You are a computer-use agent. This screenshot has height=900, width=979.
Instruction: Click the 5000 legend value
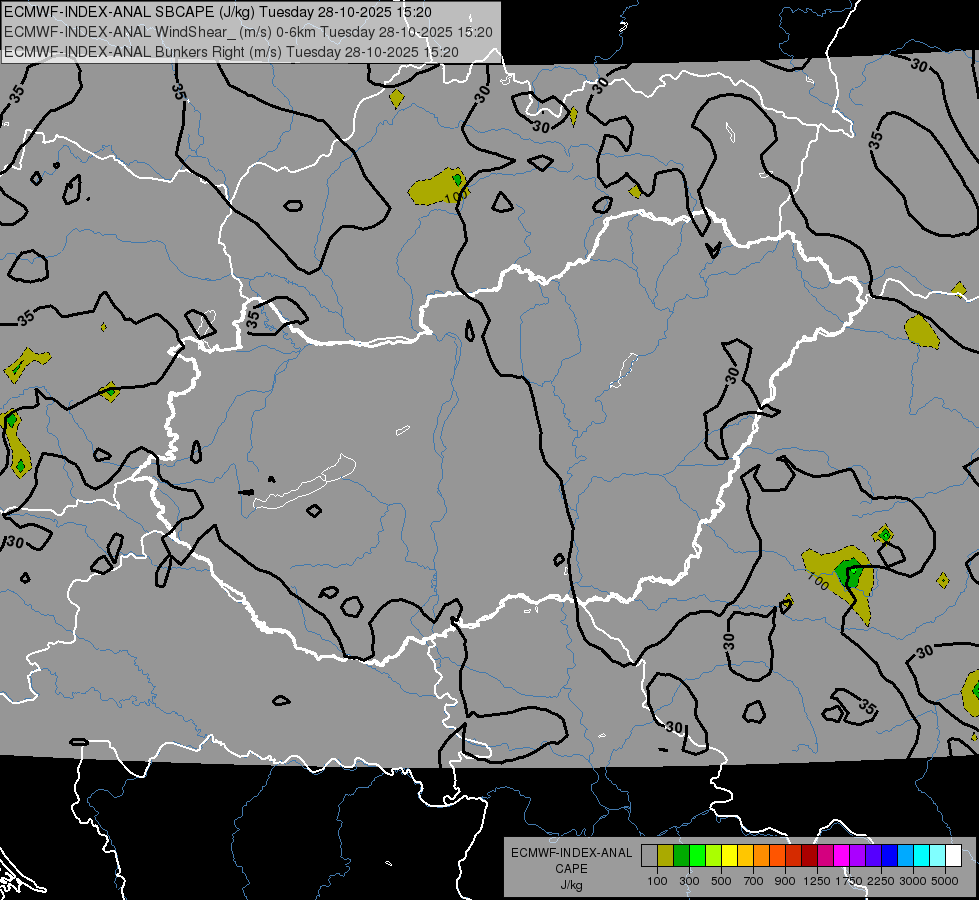pyautogui.click(x=945, y=881)
